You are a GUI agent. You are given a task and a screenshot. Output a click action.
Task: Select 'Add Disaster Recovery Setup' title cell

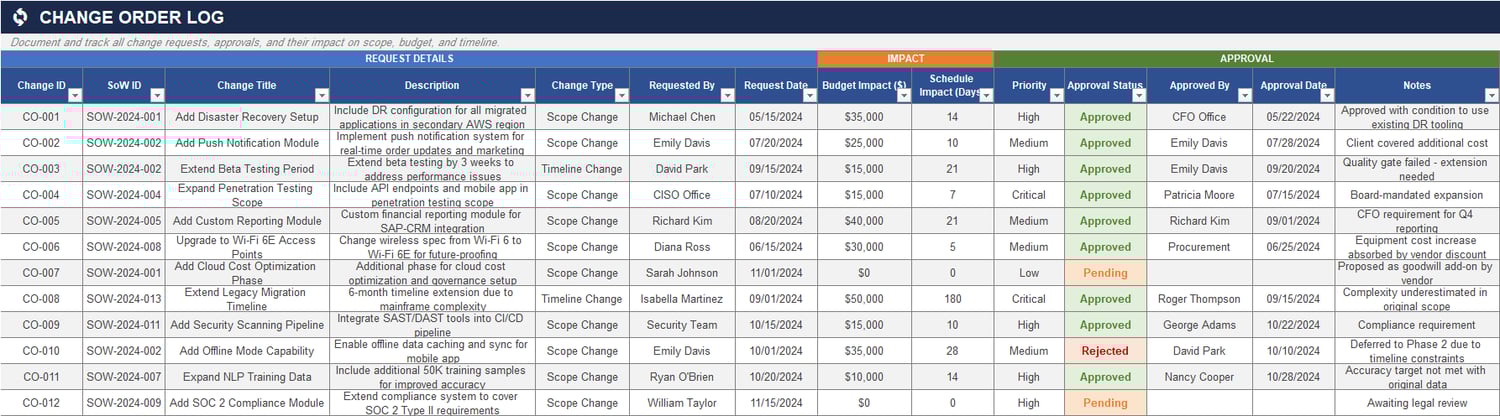[247, 117]
